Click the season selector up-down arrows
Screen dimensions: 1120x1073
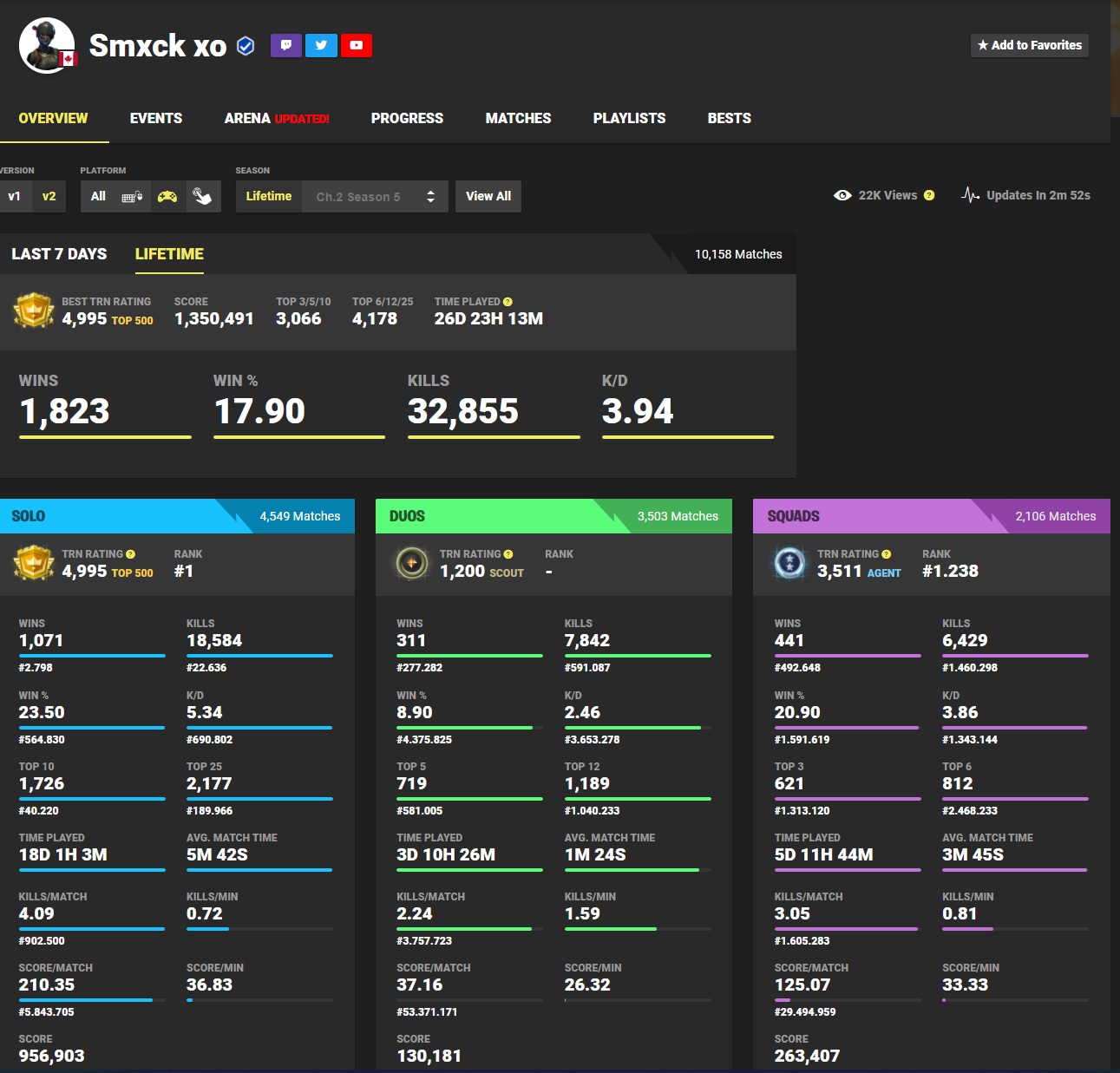click(430, 197)
